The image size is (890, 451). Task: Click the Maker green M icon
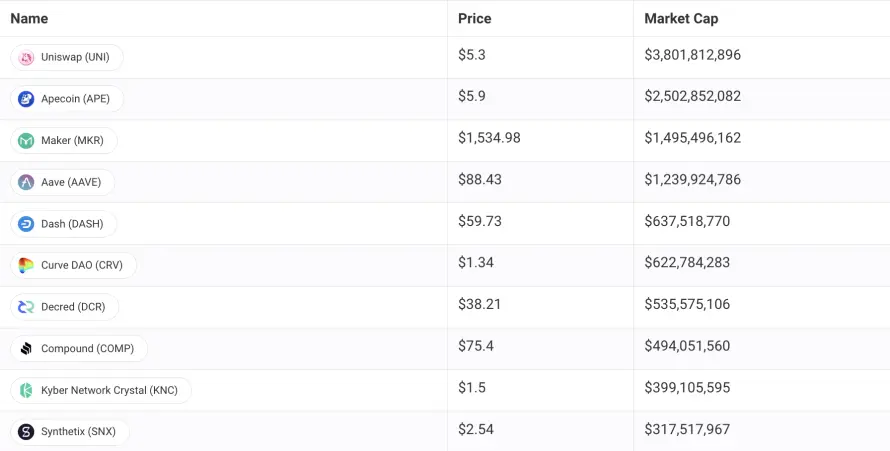26,141
